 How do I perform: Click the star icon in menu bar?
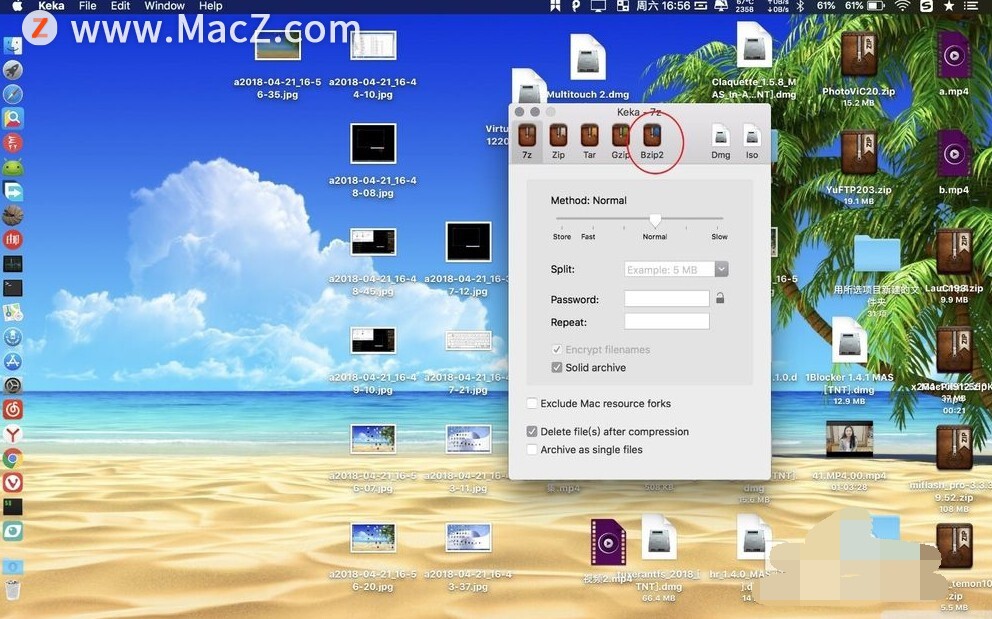tap(948, 6)
